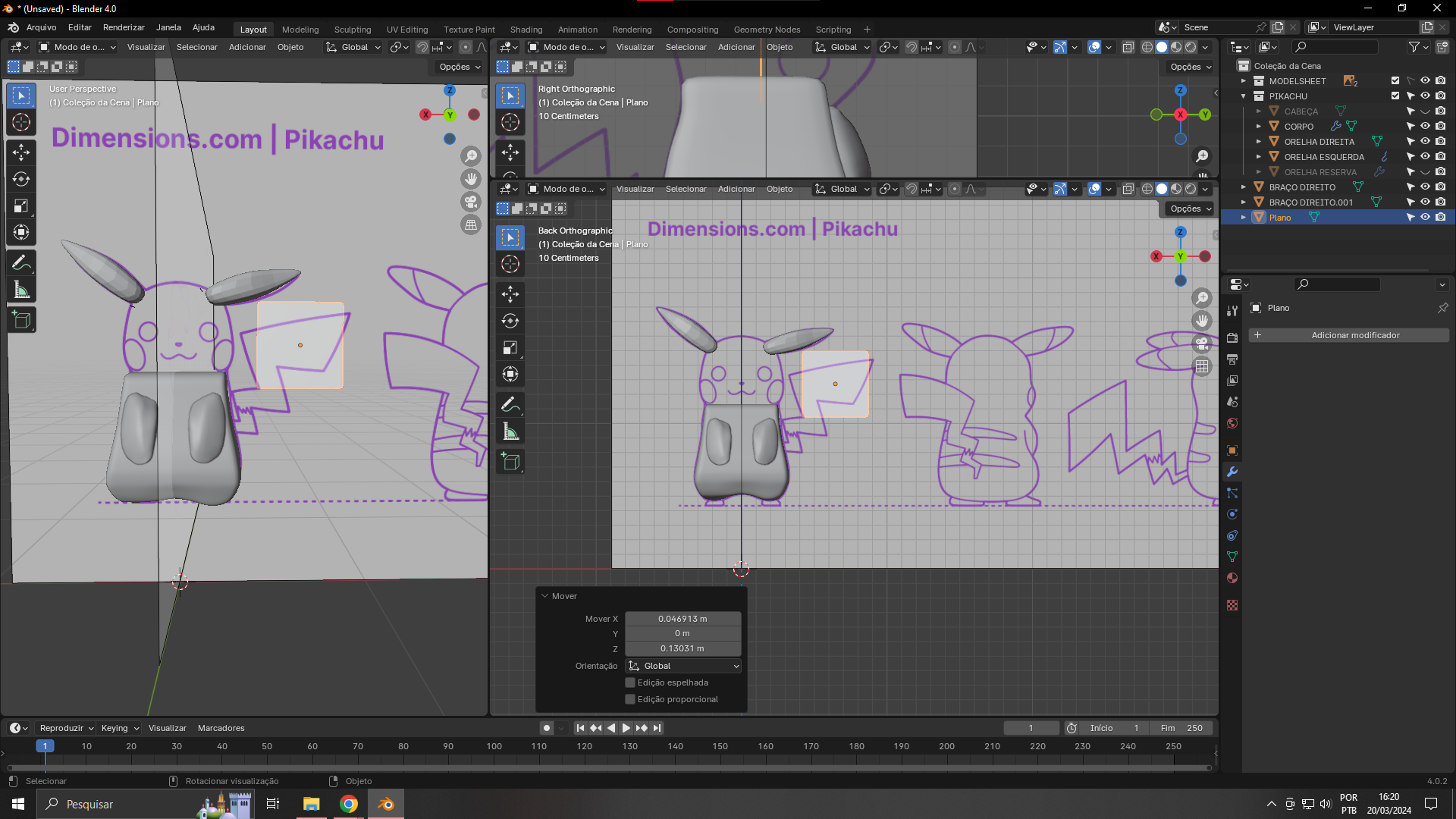
Task: Open Google Chrome from the taskbar
Action: (349, 804)
